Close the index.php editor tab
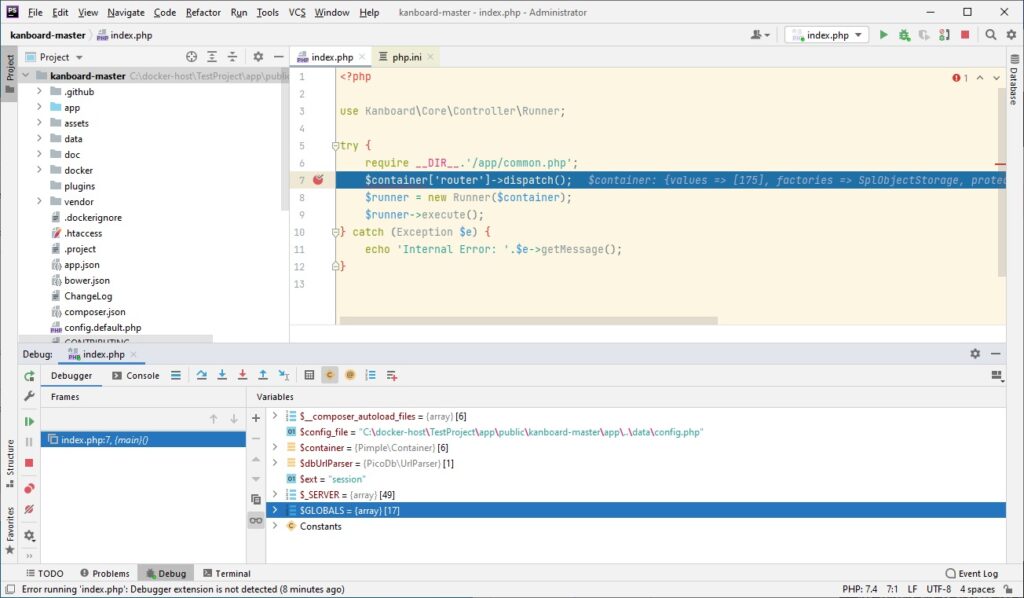Screen dimensions: 1024x598 pos(362,57)
